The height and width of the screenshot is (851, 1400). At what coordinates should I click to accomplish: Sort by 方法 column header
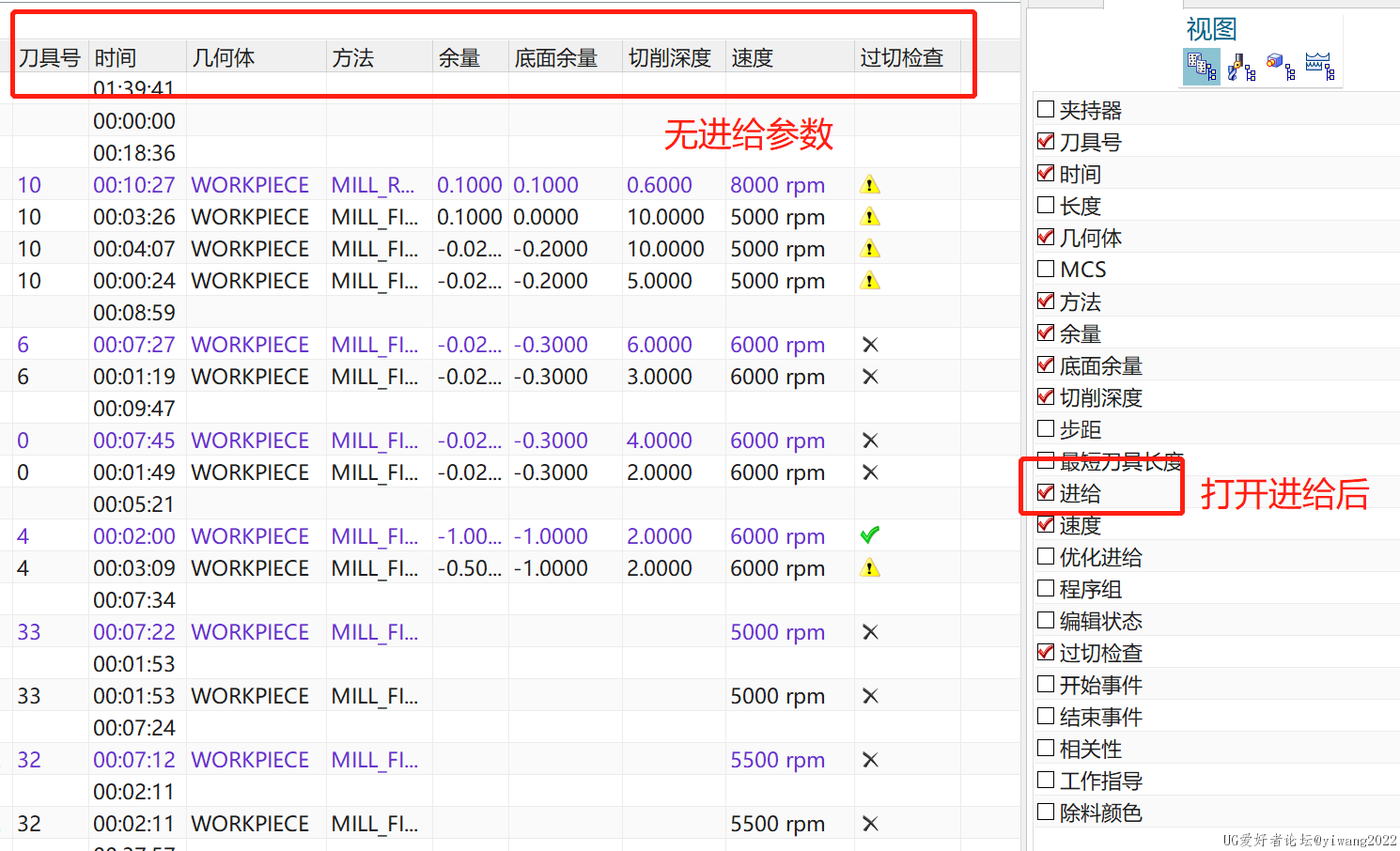[x=380, y=58]
